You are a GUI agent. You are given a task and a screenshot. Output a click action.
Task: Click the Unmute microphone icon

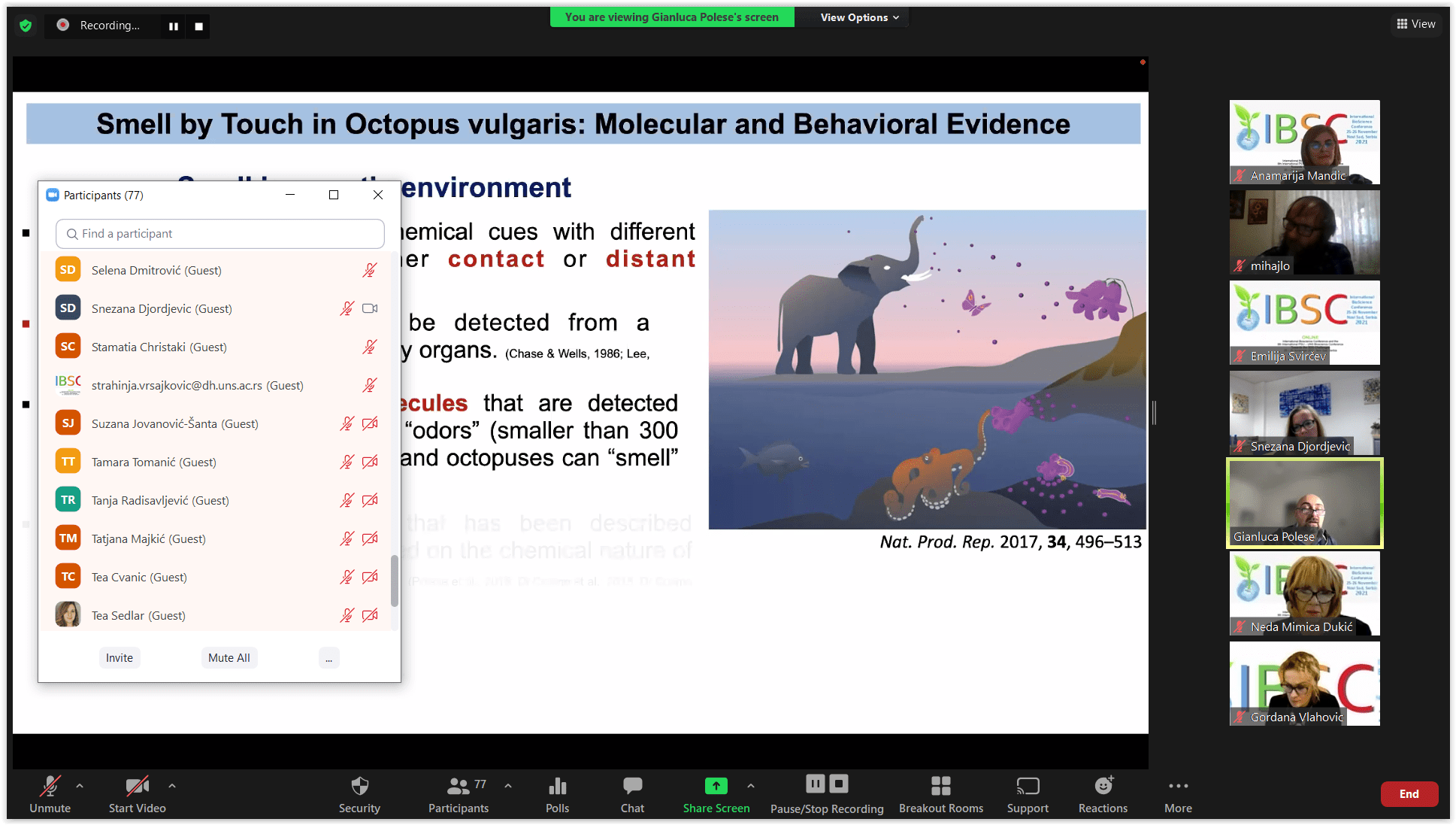click(50, 787)
